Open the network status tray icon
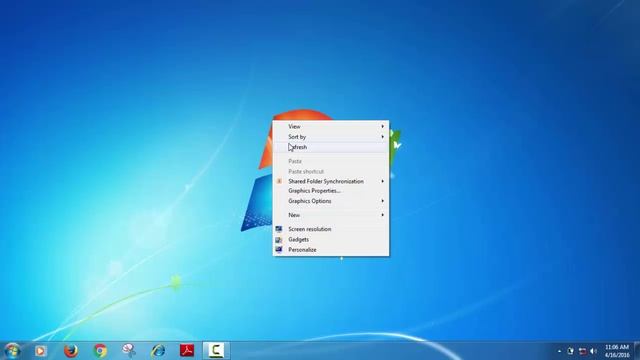 coord(582,351)
